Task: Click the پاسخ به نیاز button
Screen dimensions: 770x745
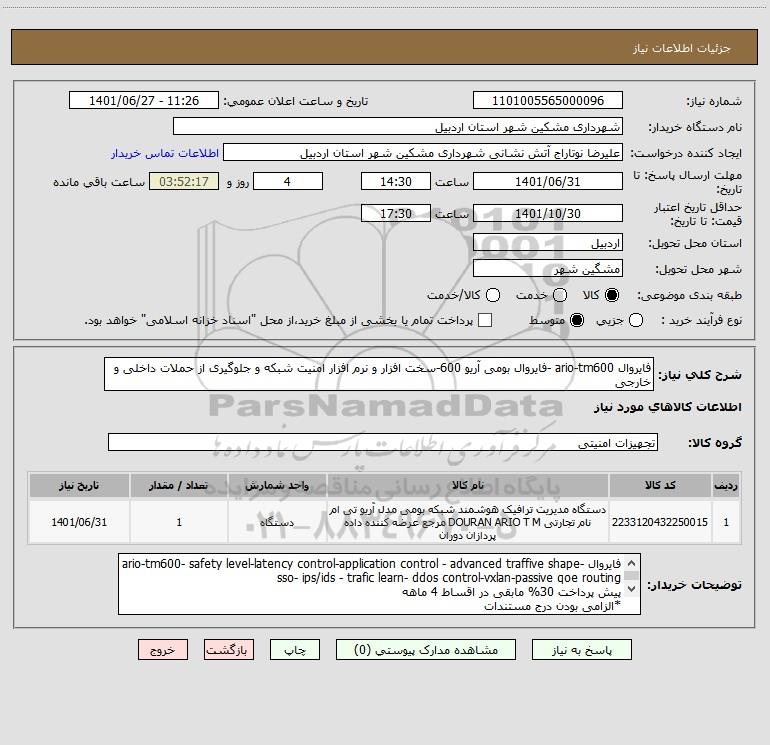Action: (581, 650)
